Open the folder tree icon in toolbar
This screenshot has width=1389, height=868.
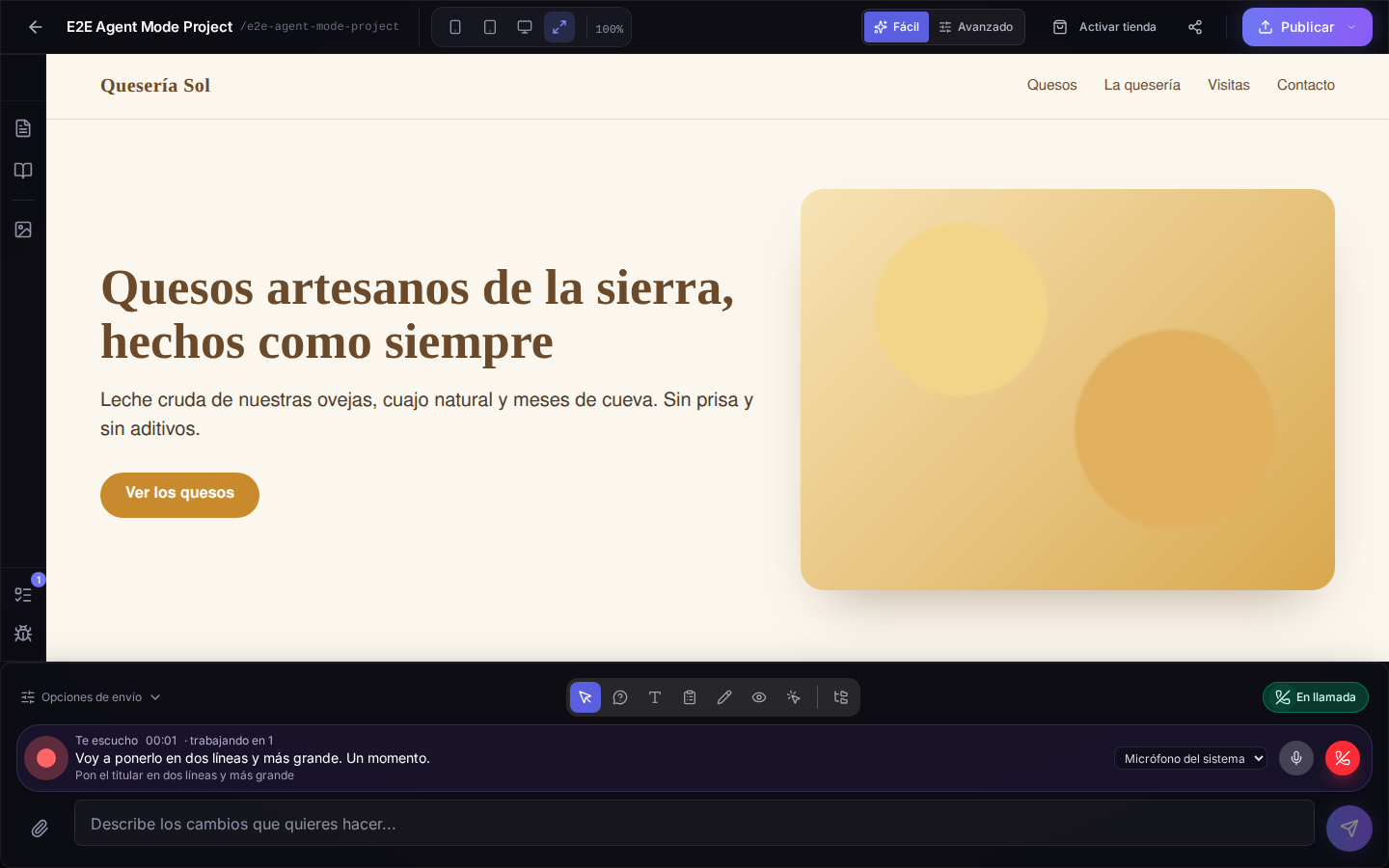click(841, 697)
